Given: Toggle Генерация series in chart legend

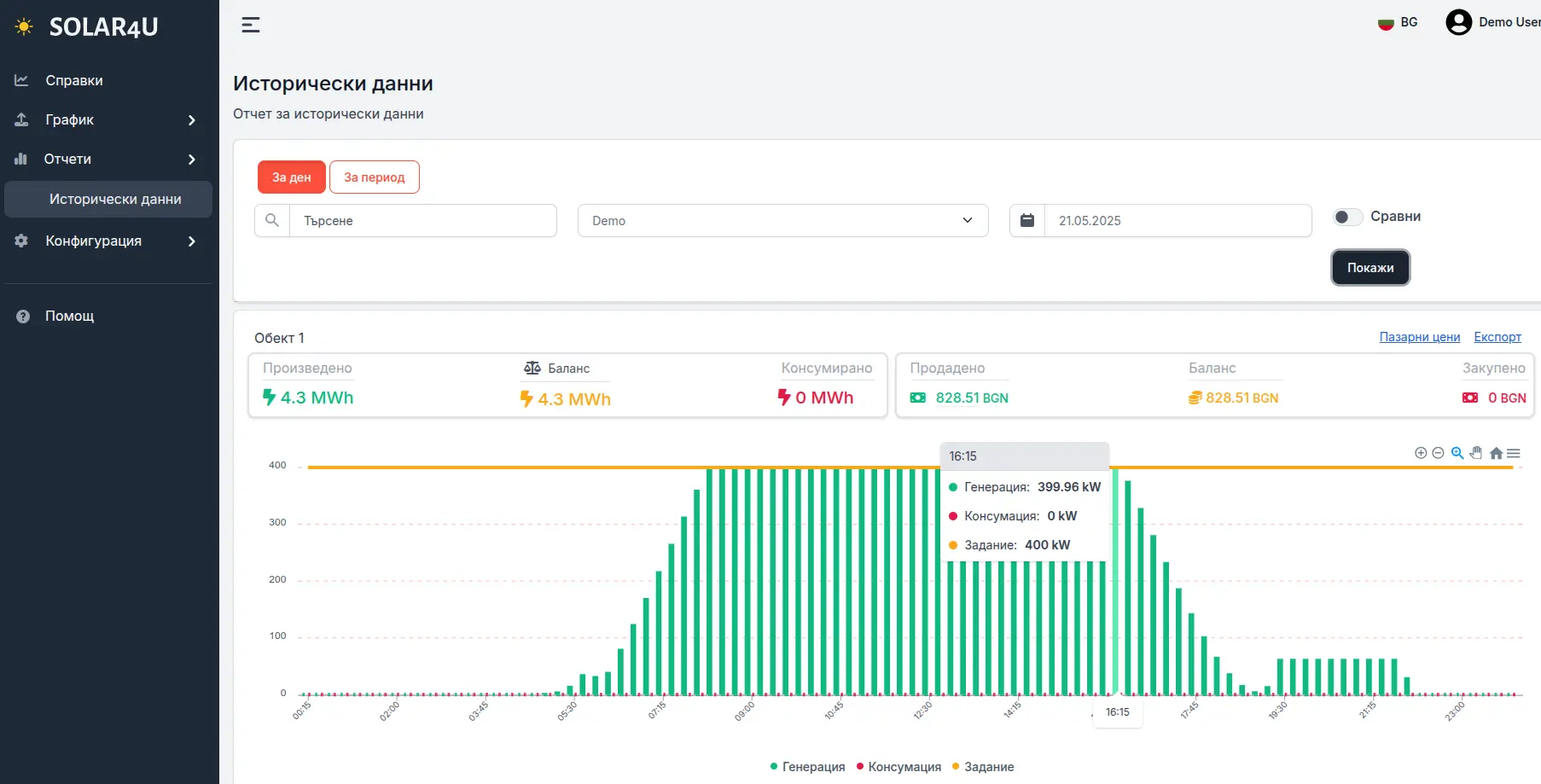Looking at the screenshot, I should click(x=807, y=767).
